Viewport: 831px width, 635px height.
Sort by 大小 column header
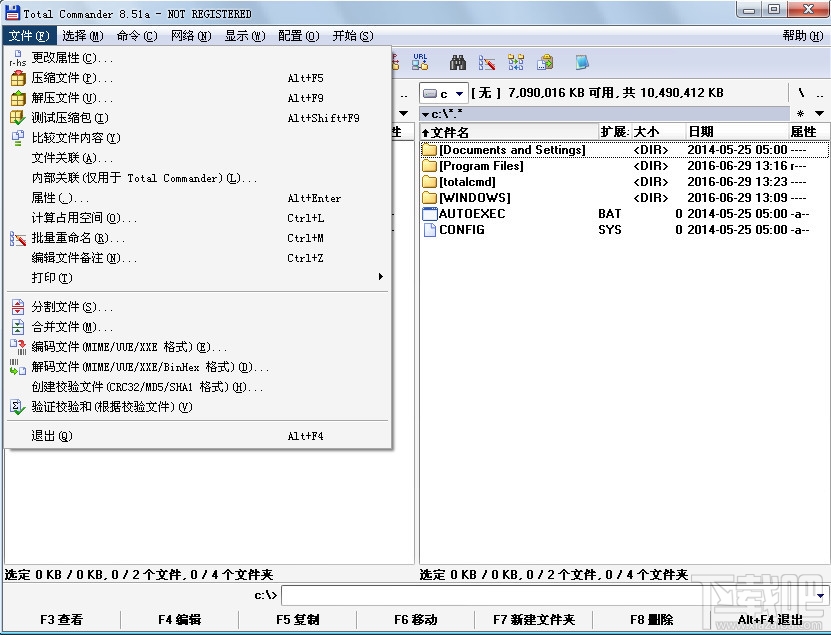point(658,132)
